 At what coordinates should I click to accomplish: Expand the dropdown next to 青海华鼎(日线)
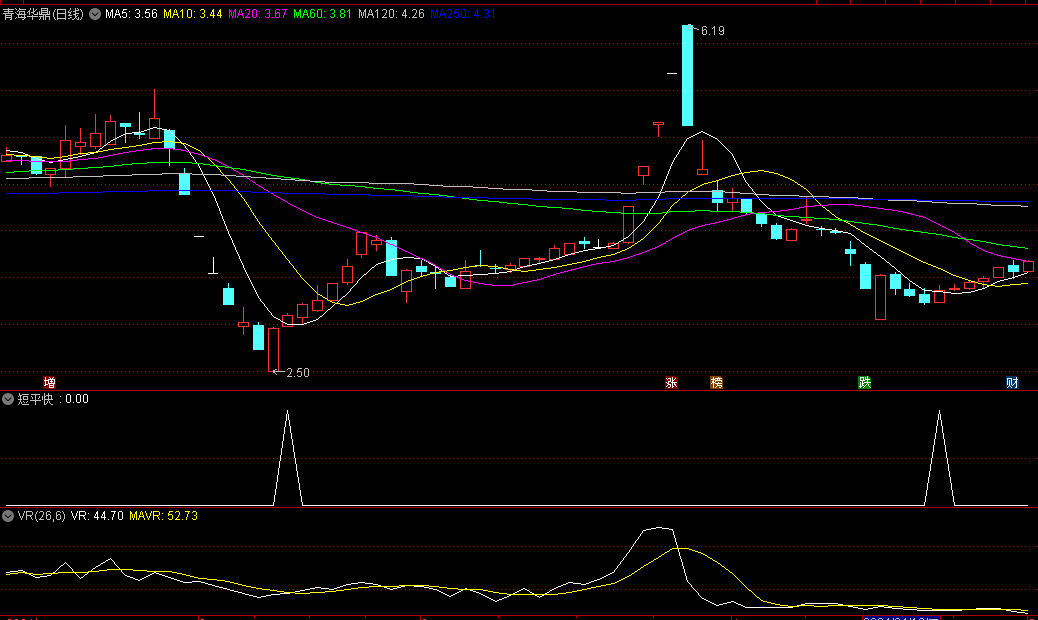95,15
